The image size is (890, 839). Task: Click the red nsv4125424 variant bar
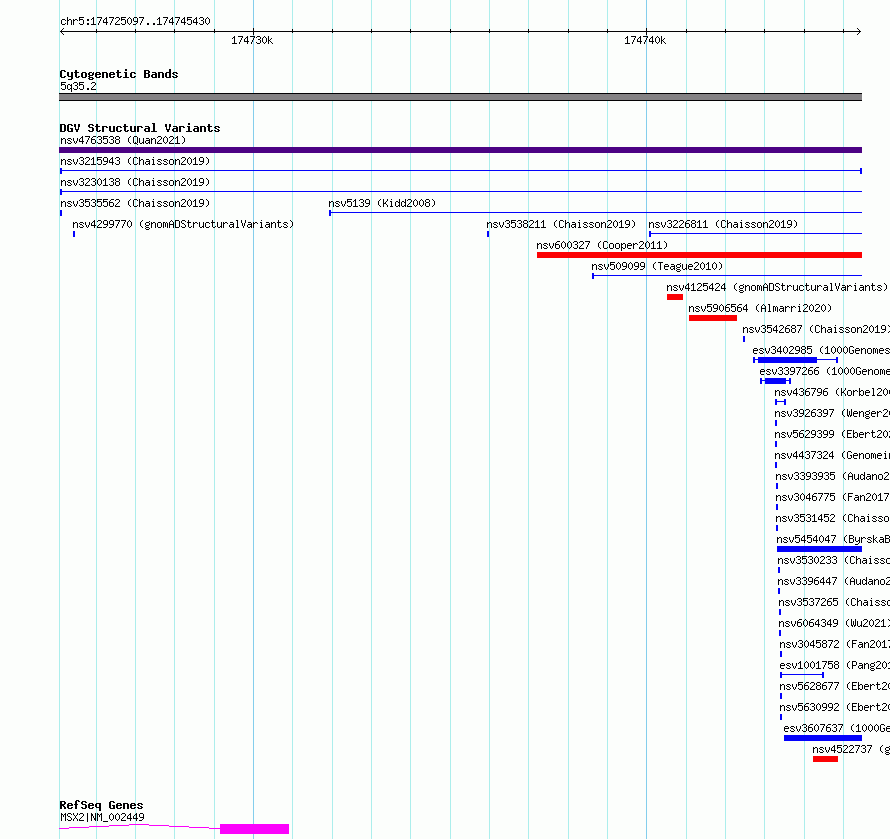pyautogui.click(x=675, y=297)
